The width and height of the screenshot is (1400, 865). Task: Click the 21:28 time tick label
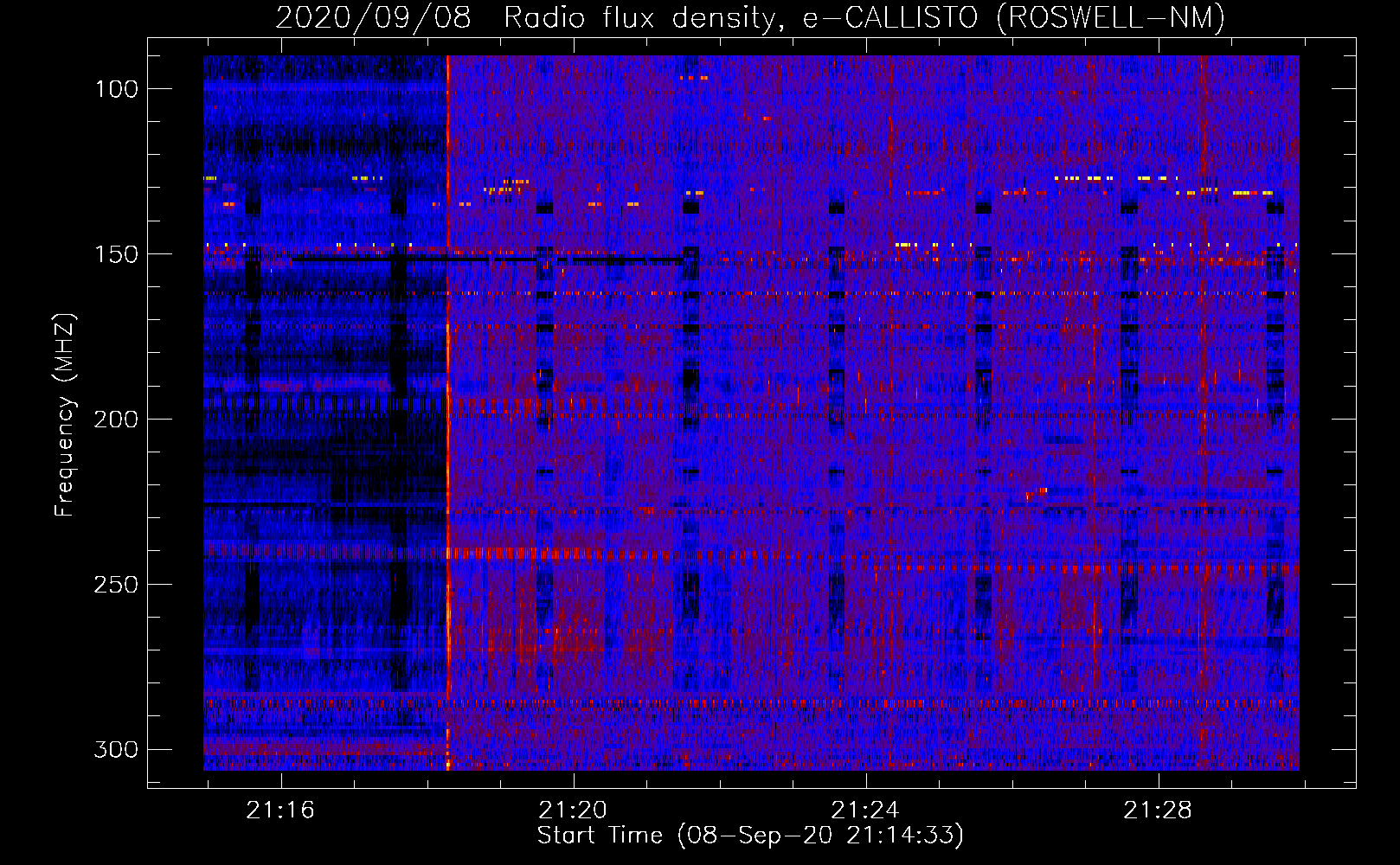[1158, 811]
